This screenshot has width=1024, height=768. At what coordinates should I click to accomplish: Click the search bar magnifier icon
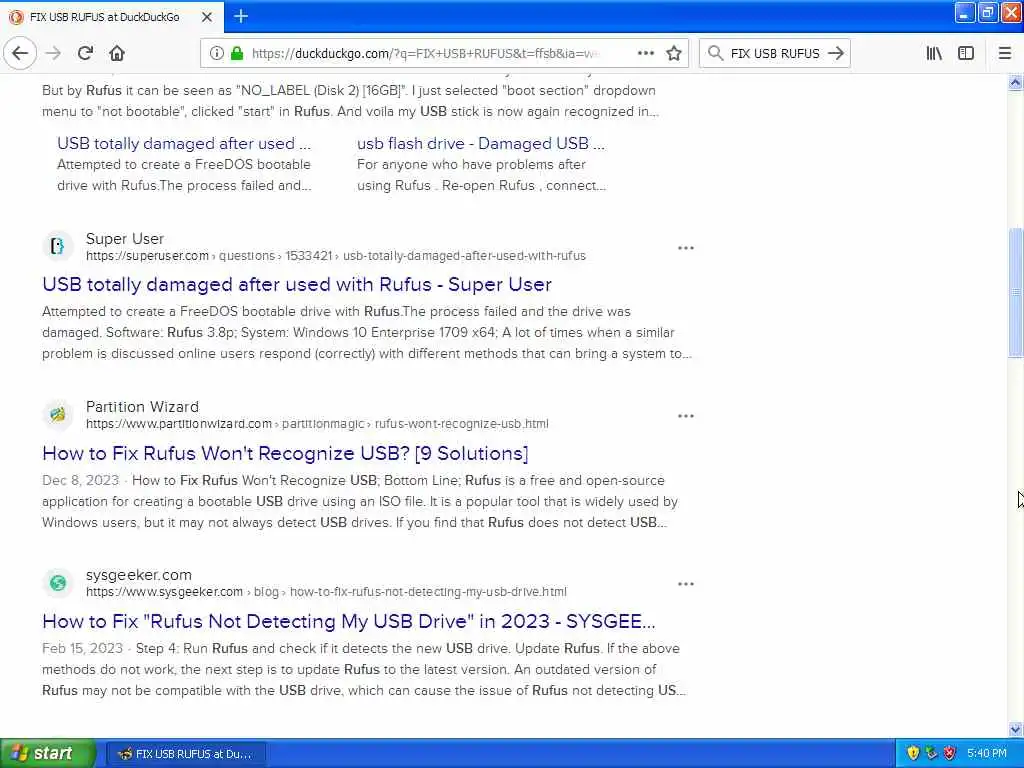tap(715, 53)
